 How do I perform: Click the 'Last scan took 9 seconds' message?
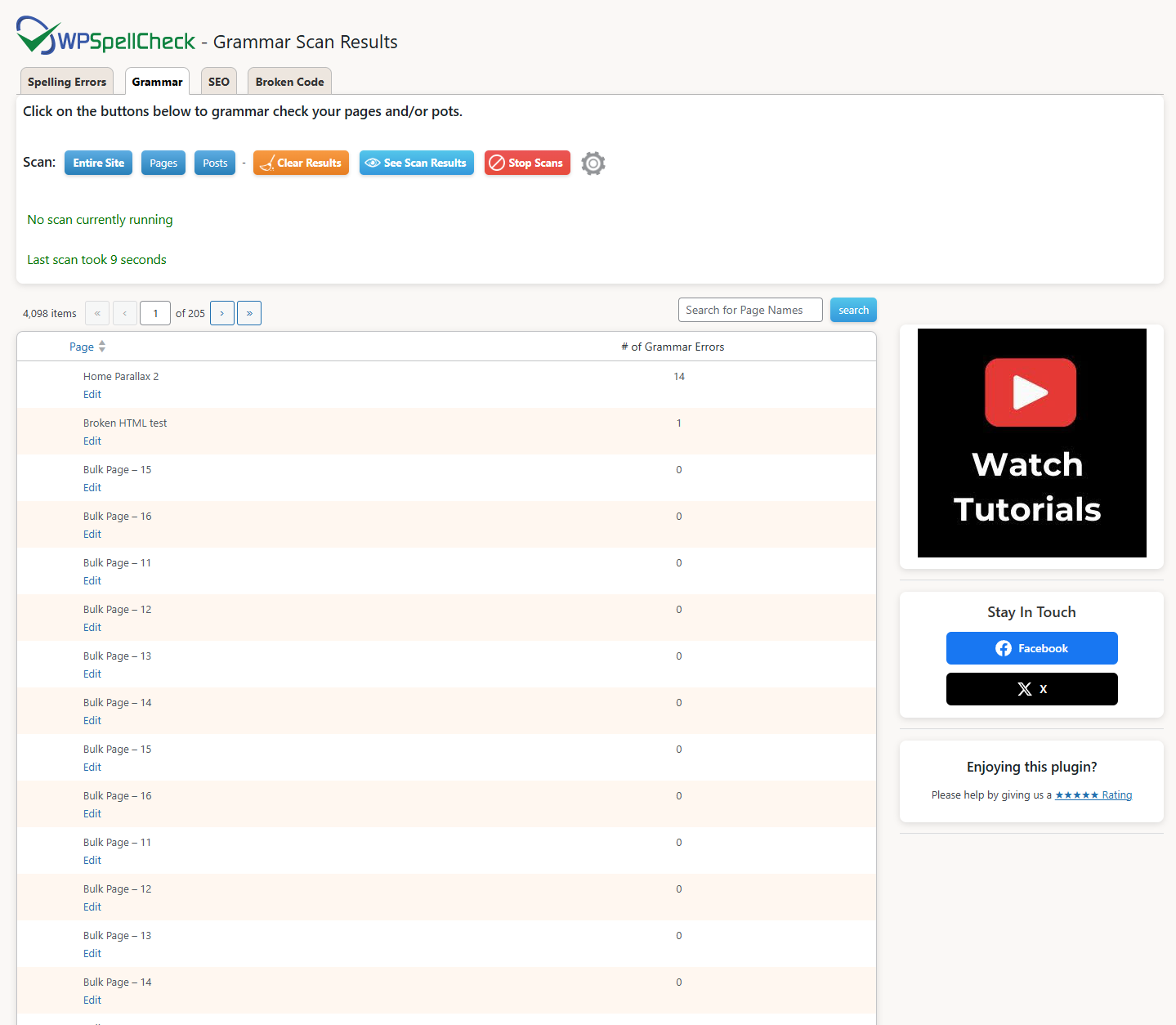pyautogui.click(x=96, y=259)
